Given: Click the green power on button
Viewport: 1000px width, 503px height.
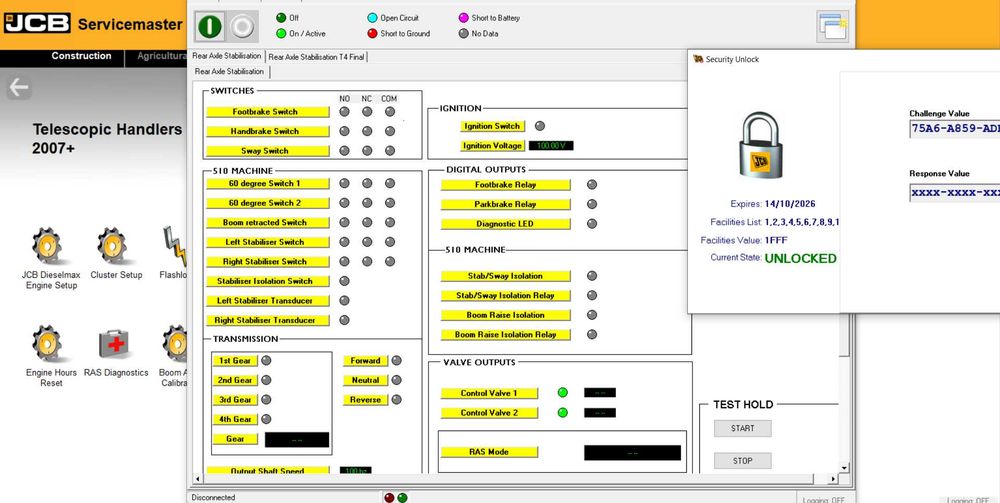Looking at the screenshot, I should tap(210, 26).
